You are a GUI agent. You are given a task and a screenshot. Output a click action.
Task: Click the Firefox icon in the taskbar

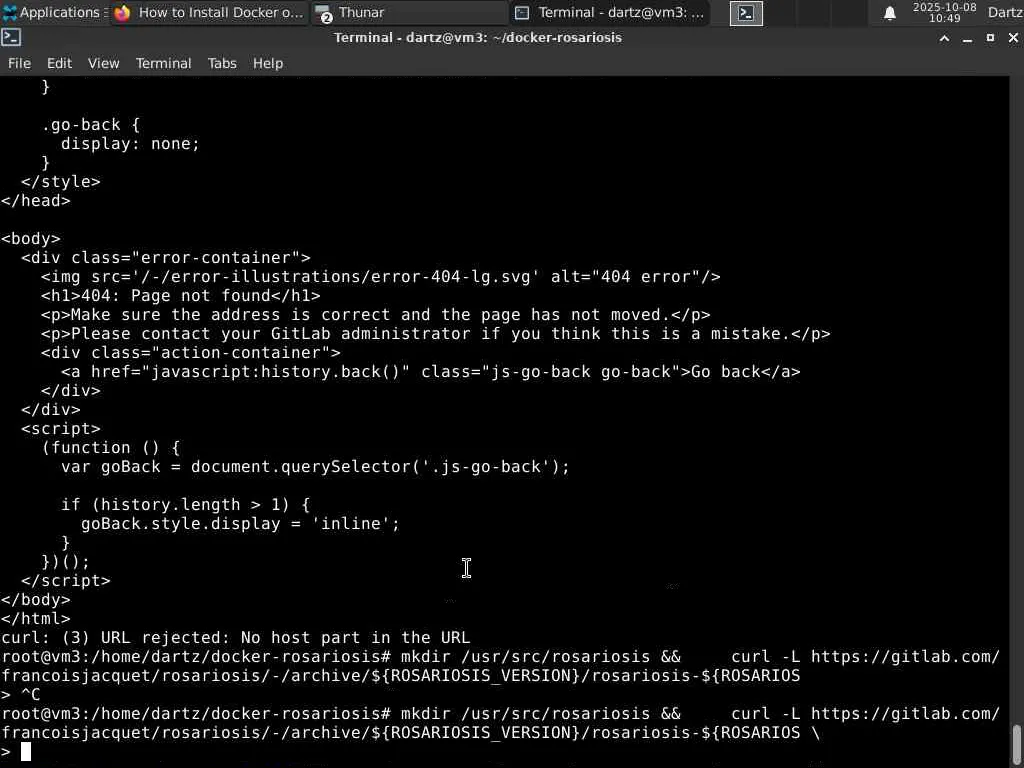point(122,13)
